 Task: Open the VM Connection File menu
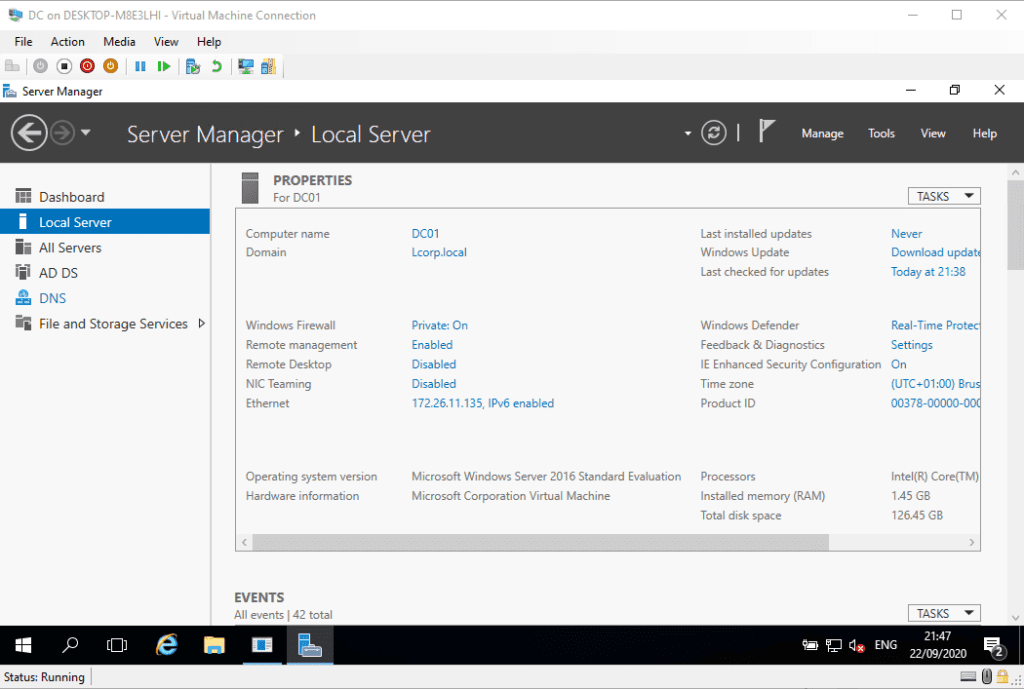24,42
